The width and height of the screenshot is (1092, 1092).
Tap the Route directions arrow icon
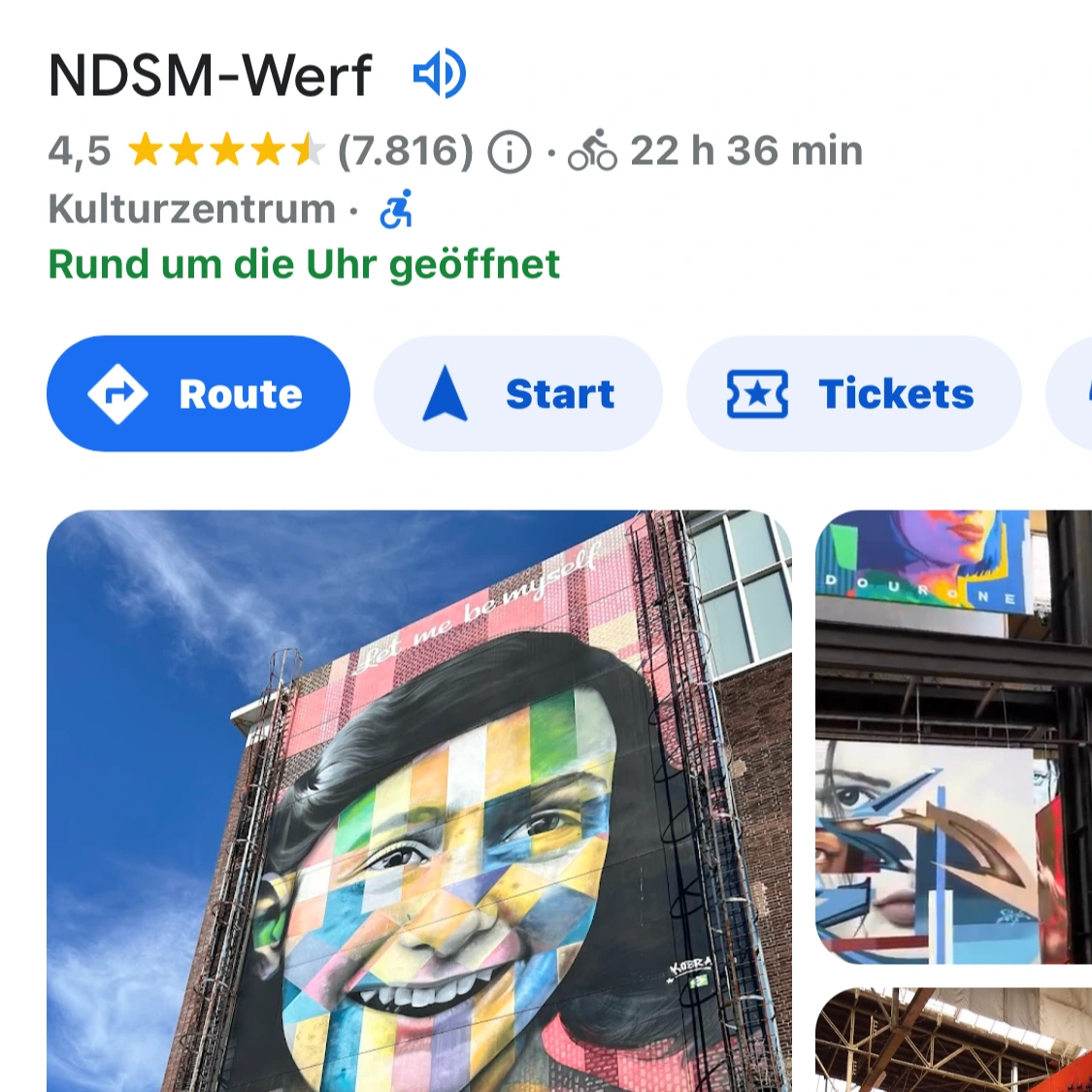click(x=117, y=394)
